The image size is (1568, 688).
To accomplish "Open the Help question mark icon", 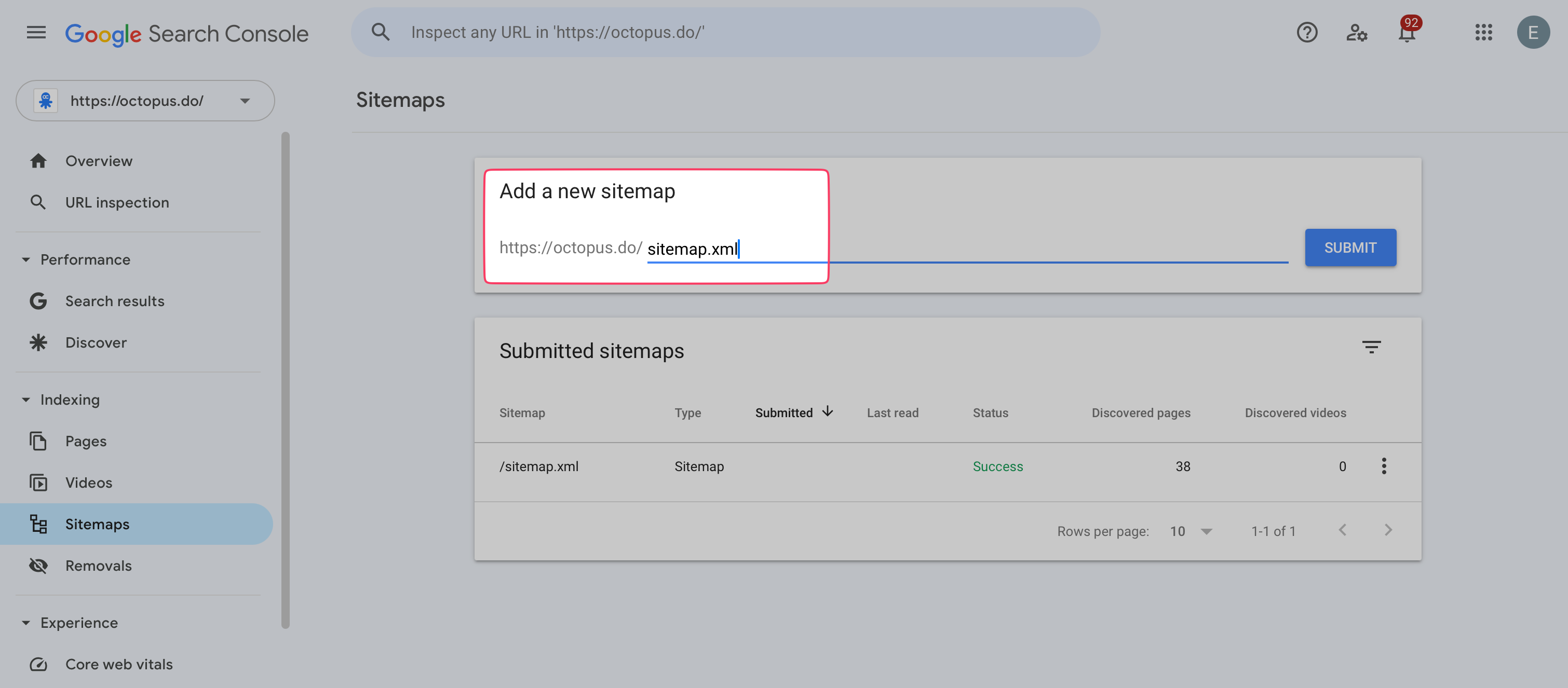I will point(1307,32).
